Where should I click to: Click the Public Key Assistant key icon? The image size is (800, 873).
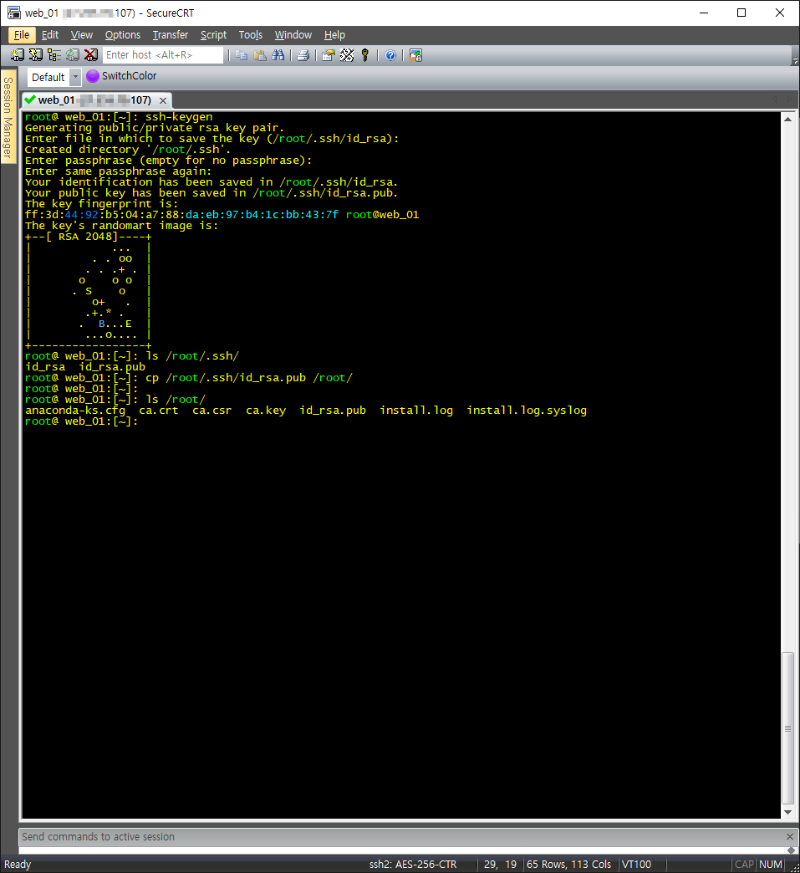(366, 55)
